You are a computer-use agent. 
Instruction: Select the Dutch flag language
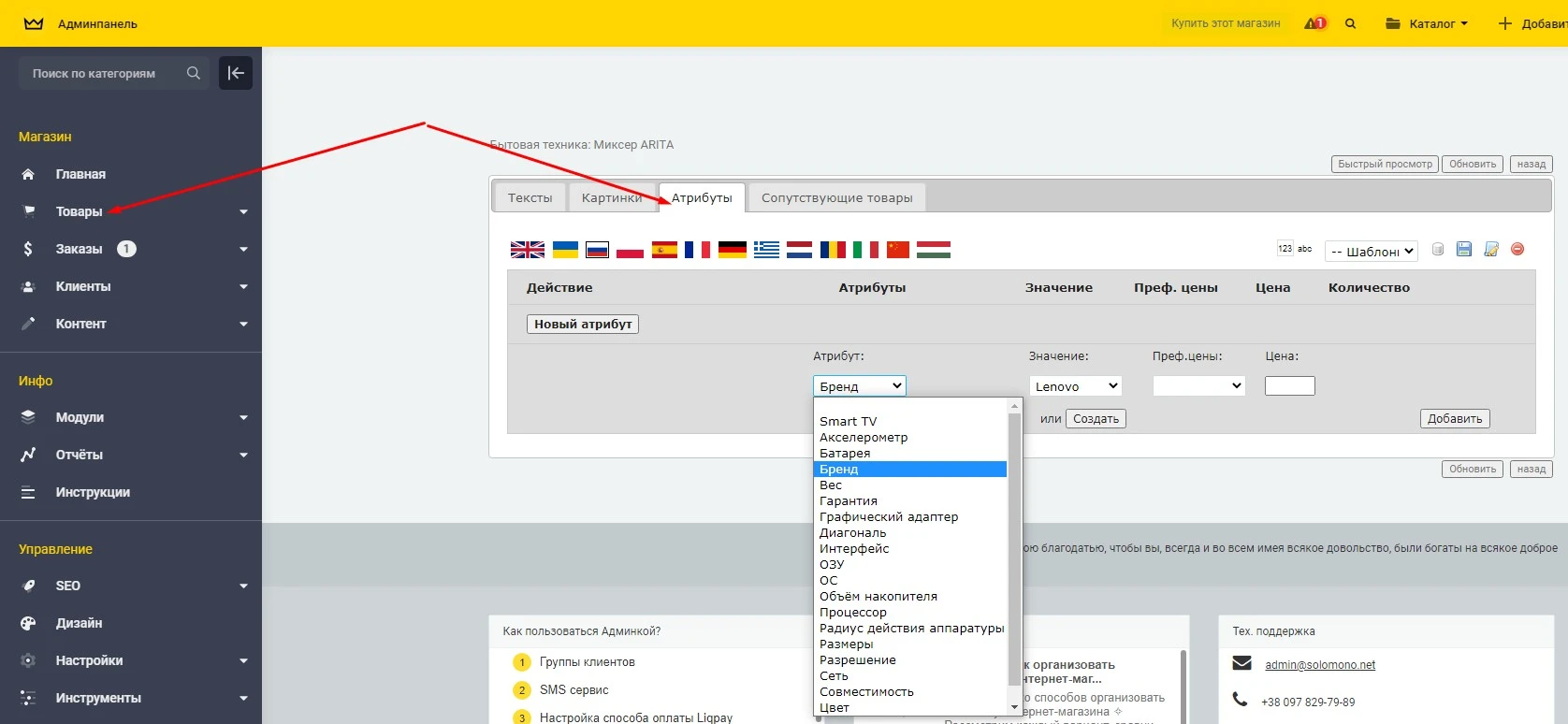pos(799,250)
